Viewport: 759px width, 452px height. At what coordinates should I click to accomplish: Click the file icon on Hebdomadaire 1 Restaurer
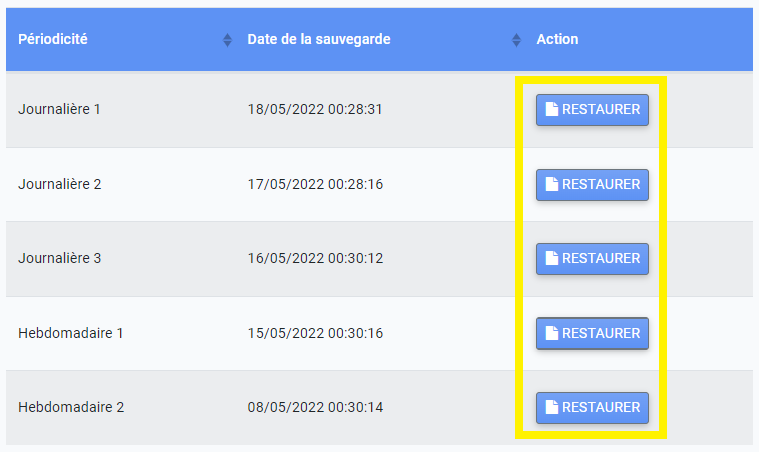(x=552, y=333)
